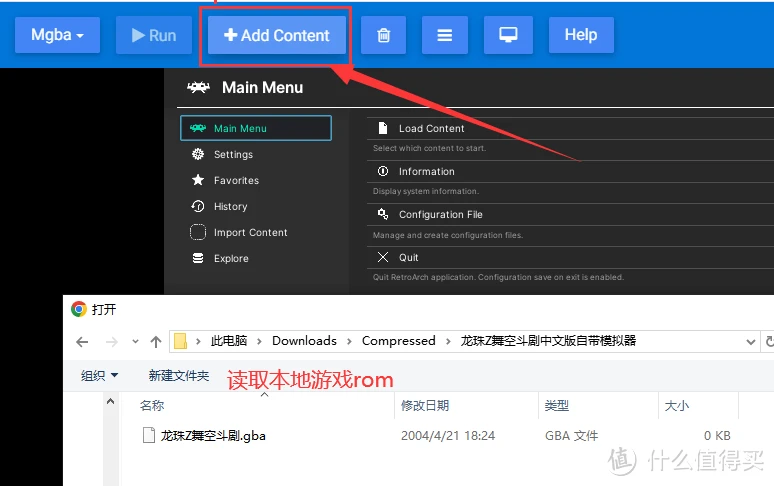Go up one folder with the up arrow
The image size is (774, 486).
(156, 341)
